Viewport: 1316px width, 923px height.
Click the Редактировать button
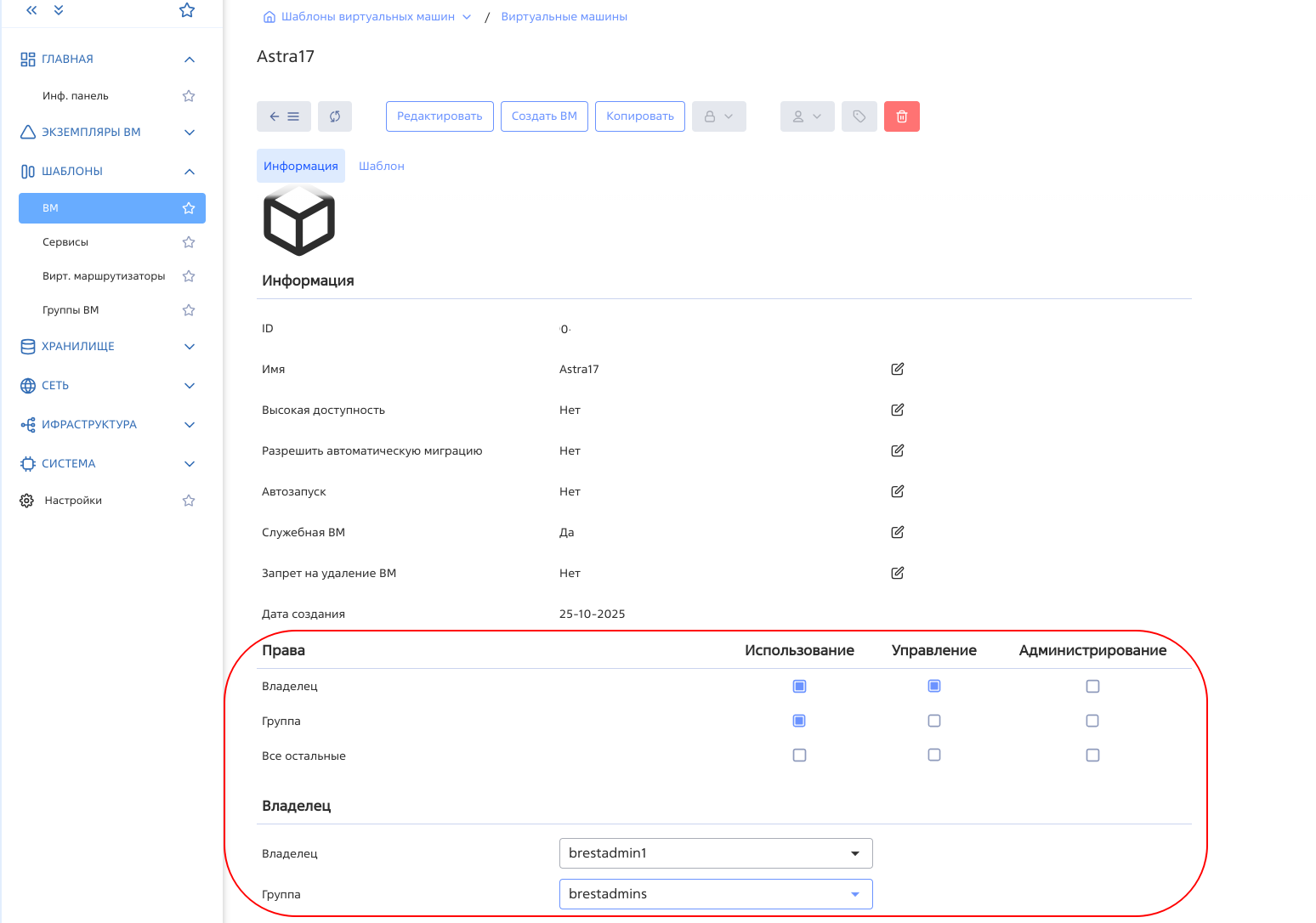pos(440,116)
